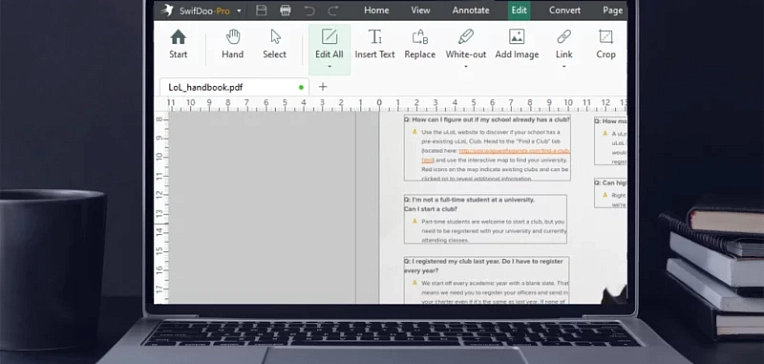Expand the White-out dropdown arrow

[x=466, y=66]
